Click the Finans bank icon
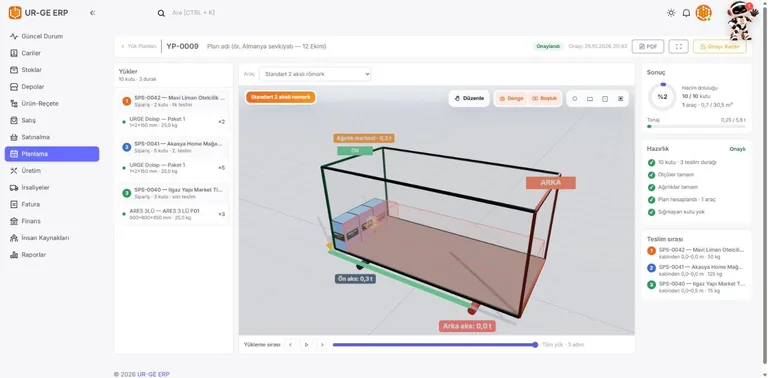The image size is (768, 378). click(x=14, y=221)
